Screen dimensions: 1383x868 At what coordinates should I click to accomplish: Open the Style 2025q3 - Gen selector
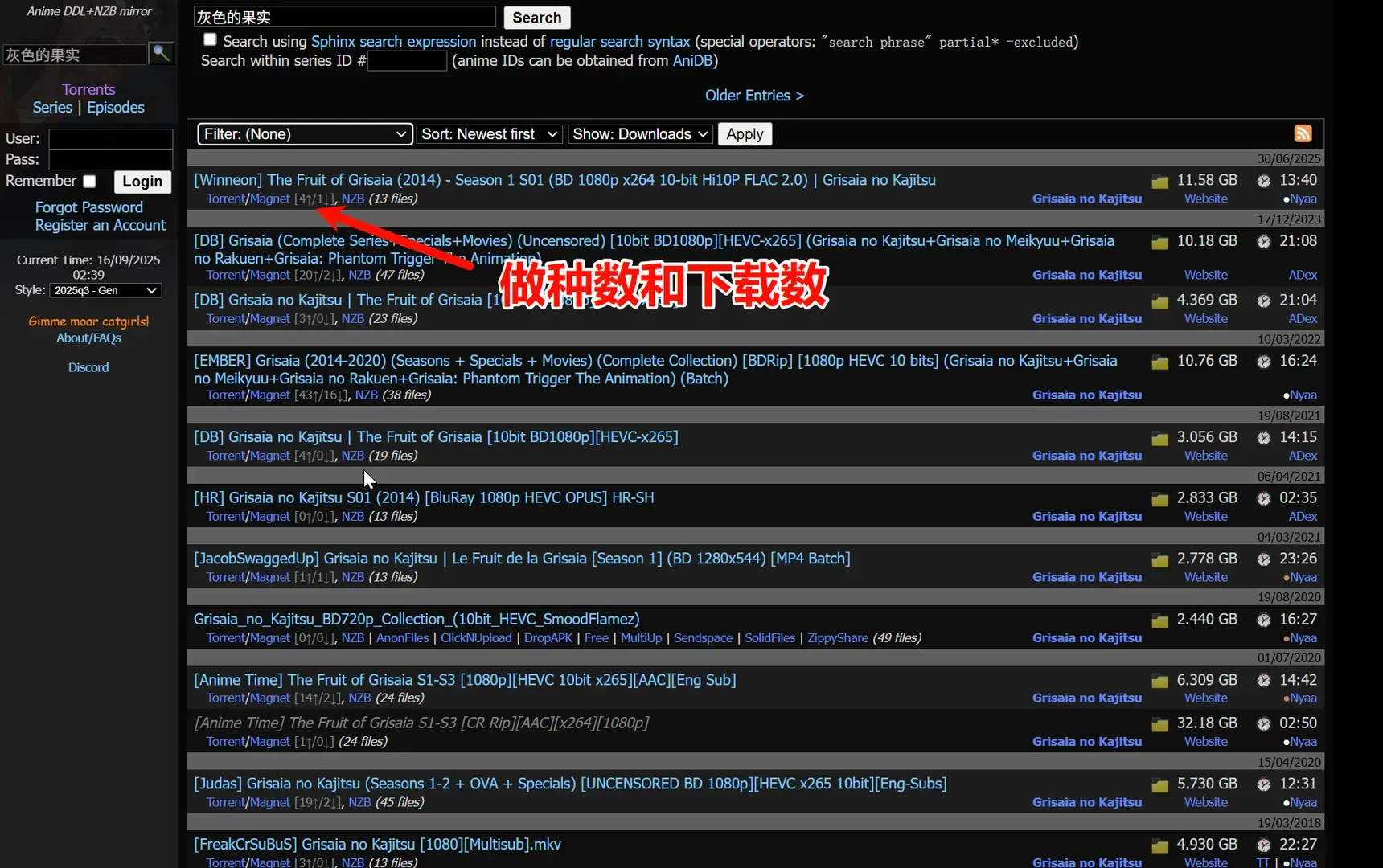[105, 290]
